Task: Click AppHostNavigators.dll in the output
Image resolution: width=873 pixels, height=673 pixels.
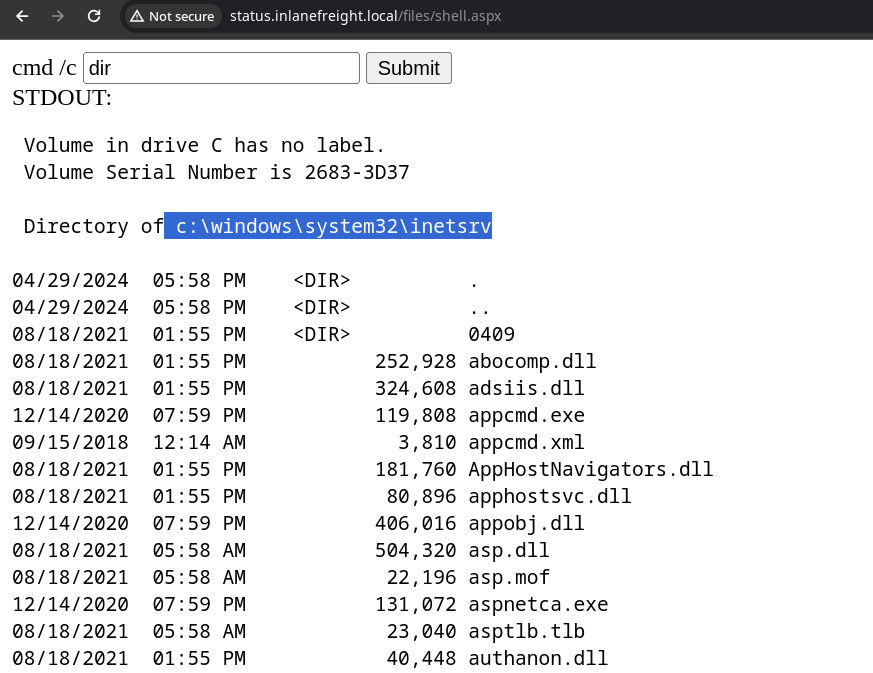Action: (590, 469)
